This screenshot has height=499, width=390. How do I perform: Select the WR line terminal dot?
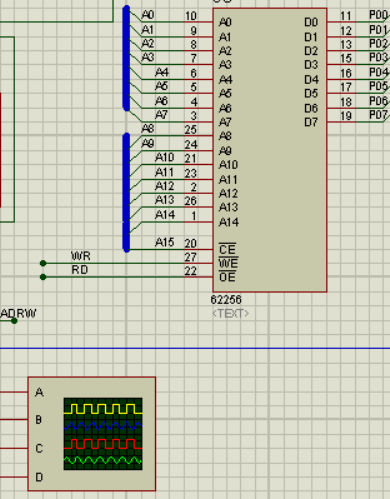coord(43,263)
